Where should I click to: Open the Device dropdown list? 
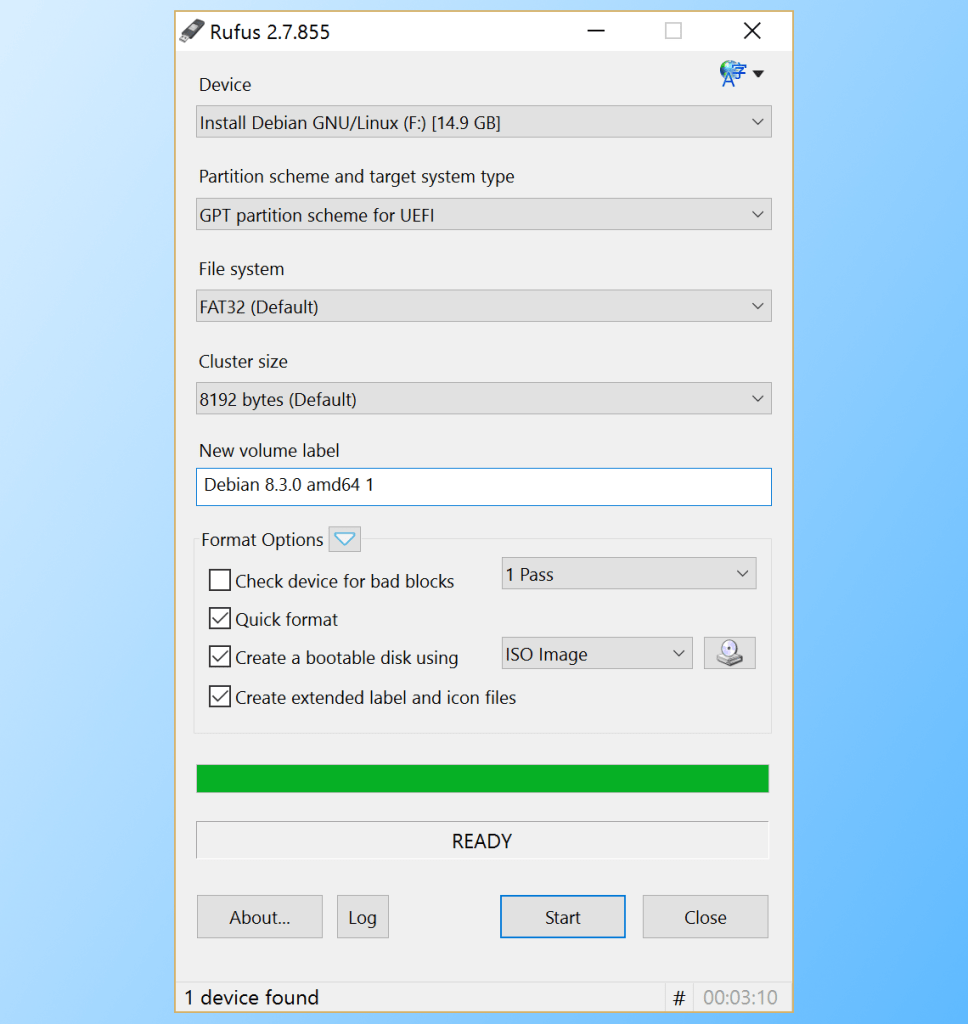pos(483,122)
